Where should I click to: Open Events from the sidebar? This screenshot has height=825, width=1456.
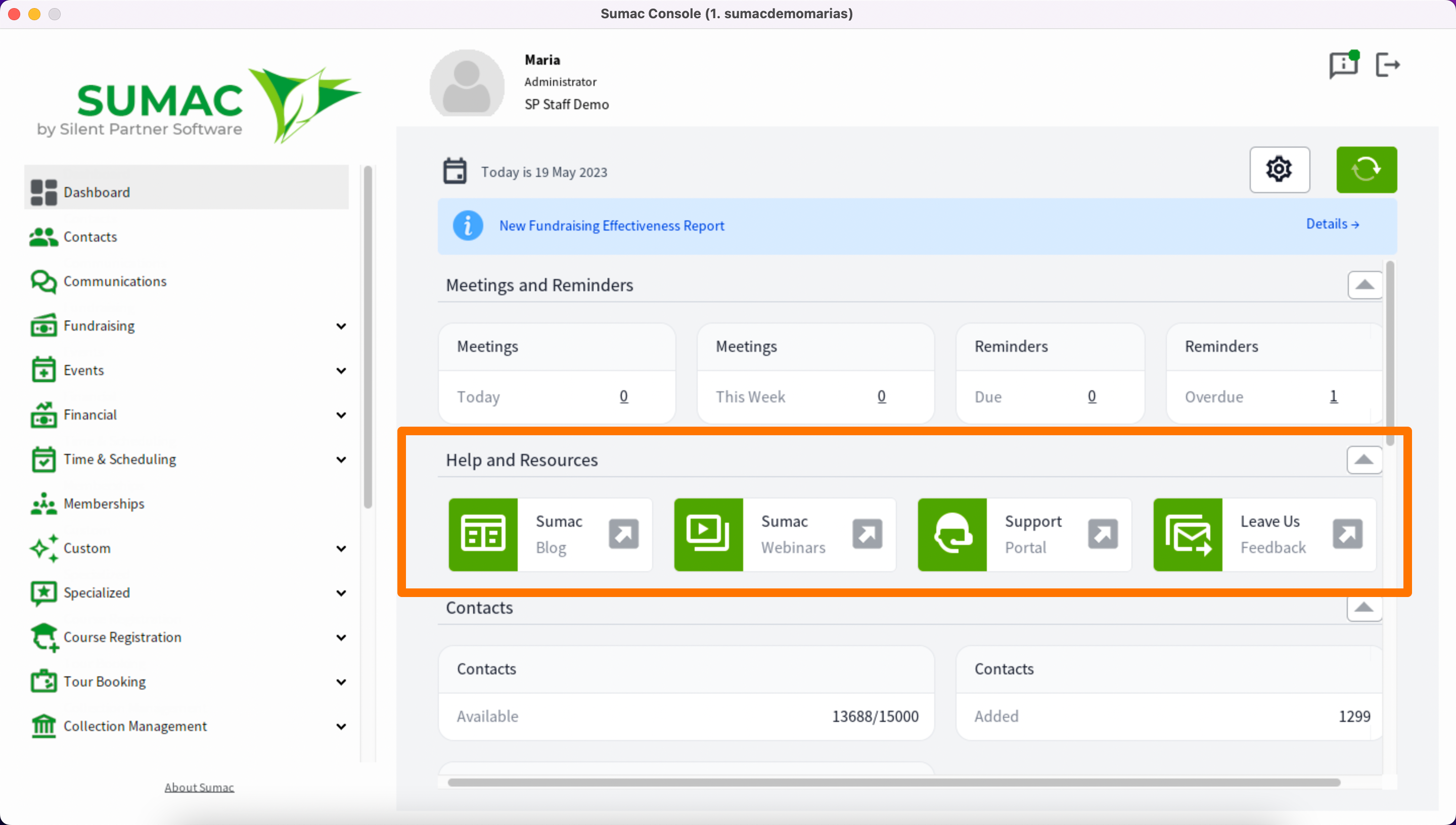click(84, 370)
